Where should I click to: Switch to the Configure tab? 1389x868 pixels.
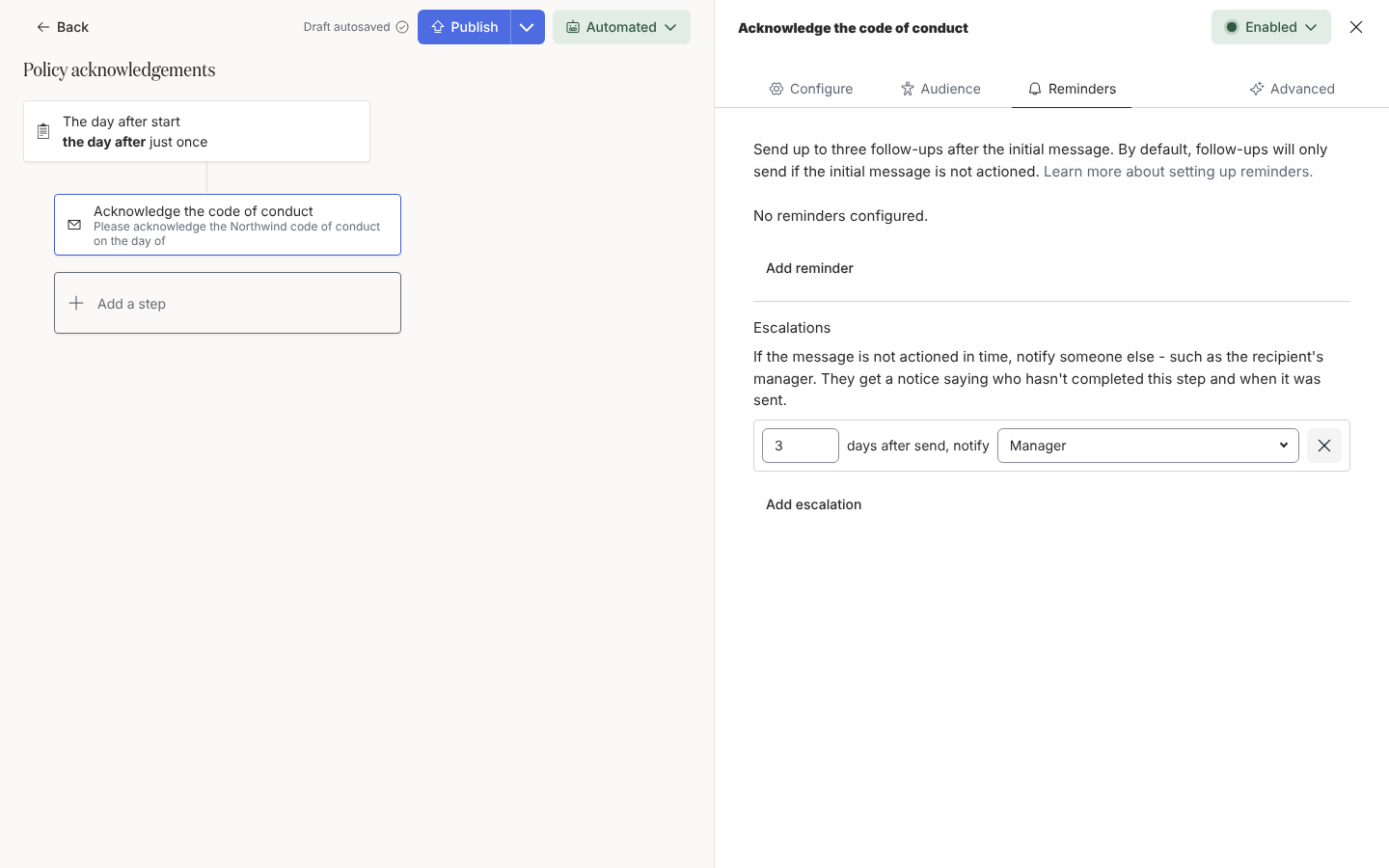pyautogui.click(x=811, y=89)
